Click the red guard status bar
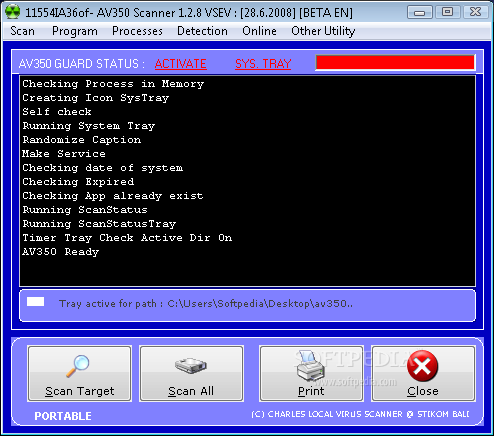This screenshot has height=436, width=494. point(395,63)
